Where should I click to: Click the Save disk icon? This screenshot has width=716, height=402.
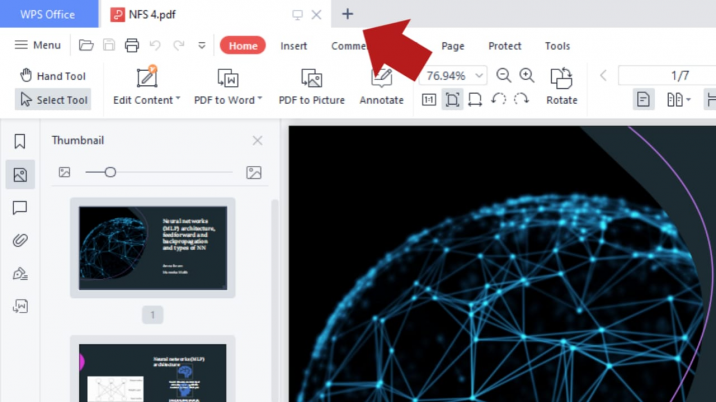[109, 45]
